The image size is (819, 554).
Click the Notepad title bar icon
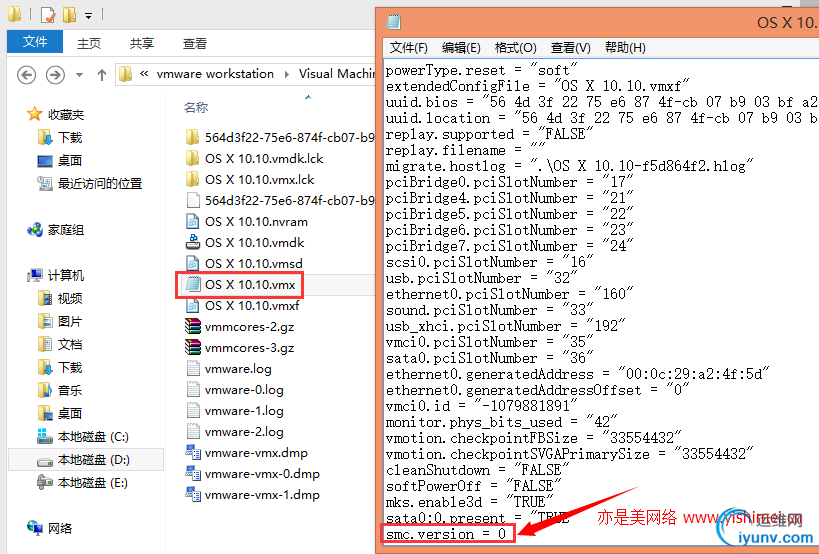[x=394, y=21]
